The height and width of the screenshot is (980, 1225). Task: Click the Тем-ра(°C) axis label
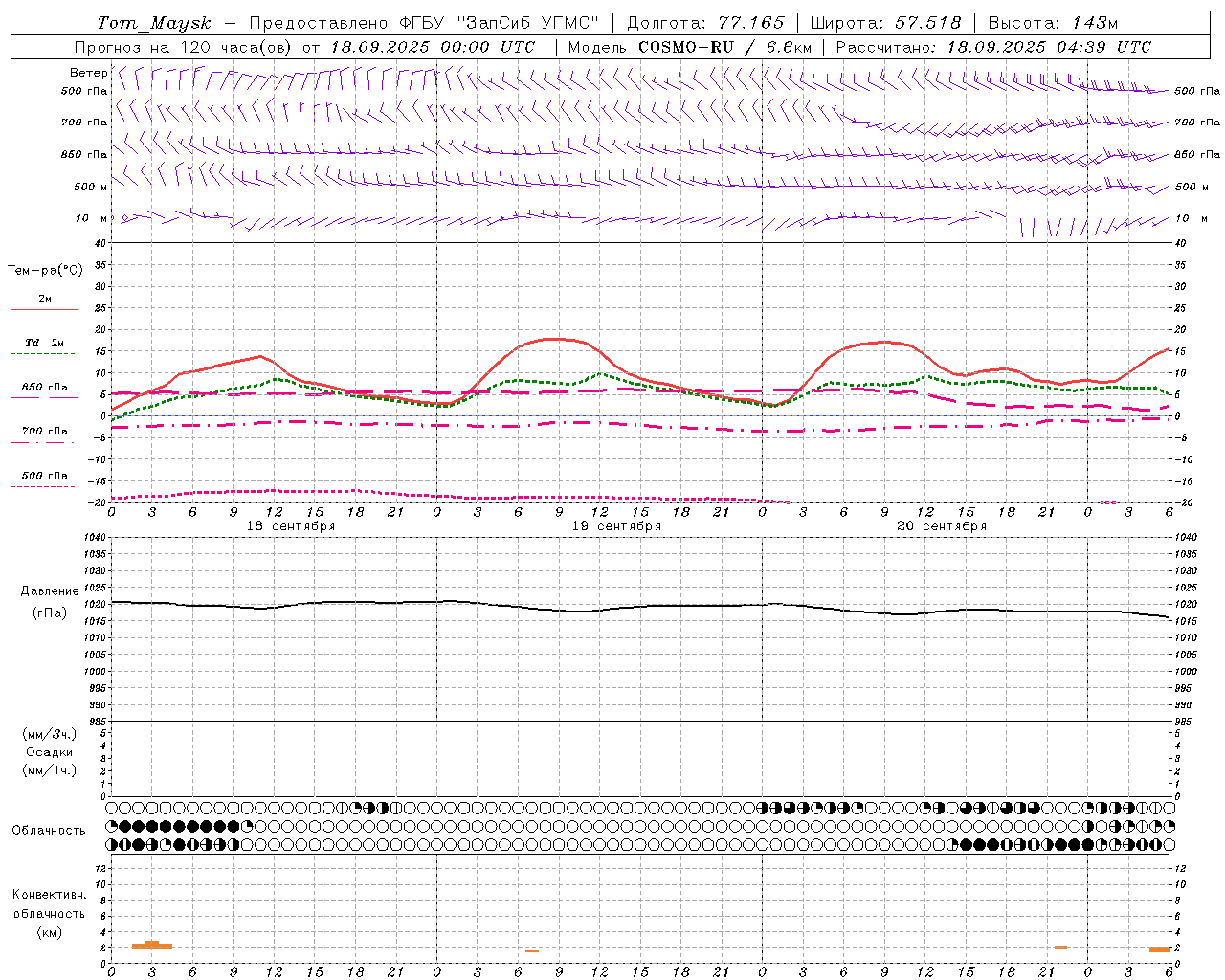(x=45, y=271)
